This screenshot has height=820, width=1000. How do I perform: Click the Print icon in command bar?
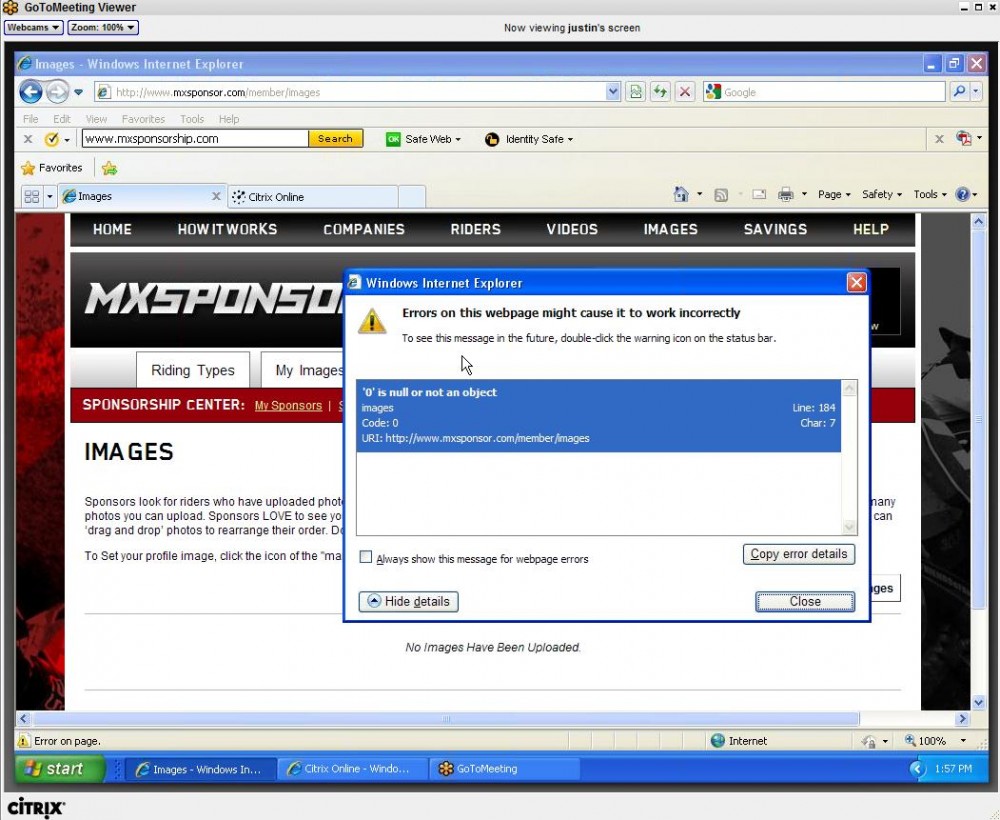(786, 194)
